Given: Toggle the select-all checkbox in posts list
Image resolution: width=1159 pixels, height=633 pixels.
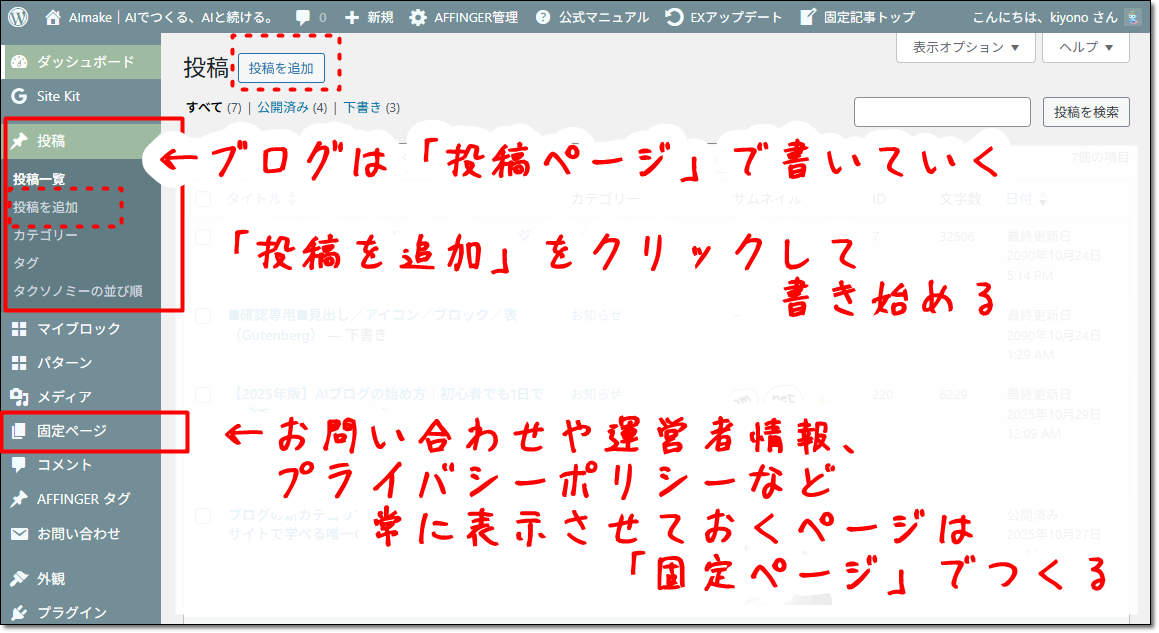Looking at the screenshot, I should tap(204, 200).
